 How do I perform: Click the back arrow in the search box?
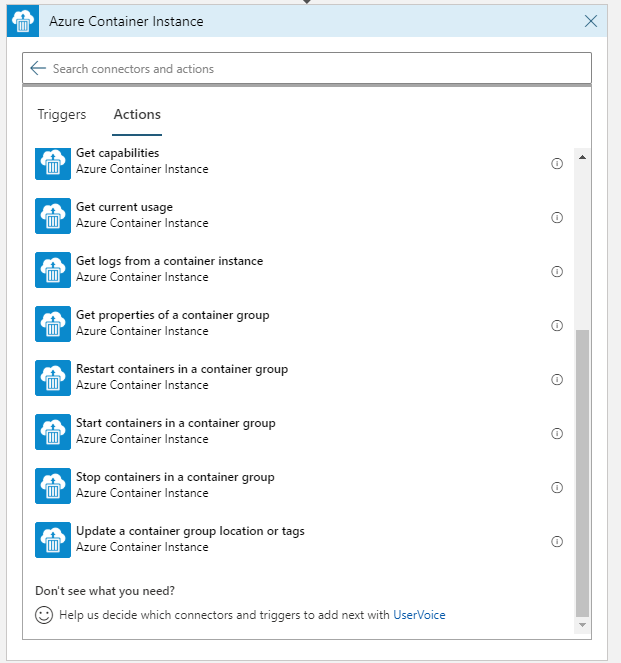click(x=38, y=68)
